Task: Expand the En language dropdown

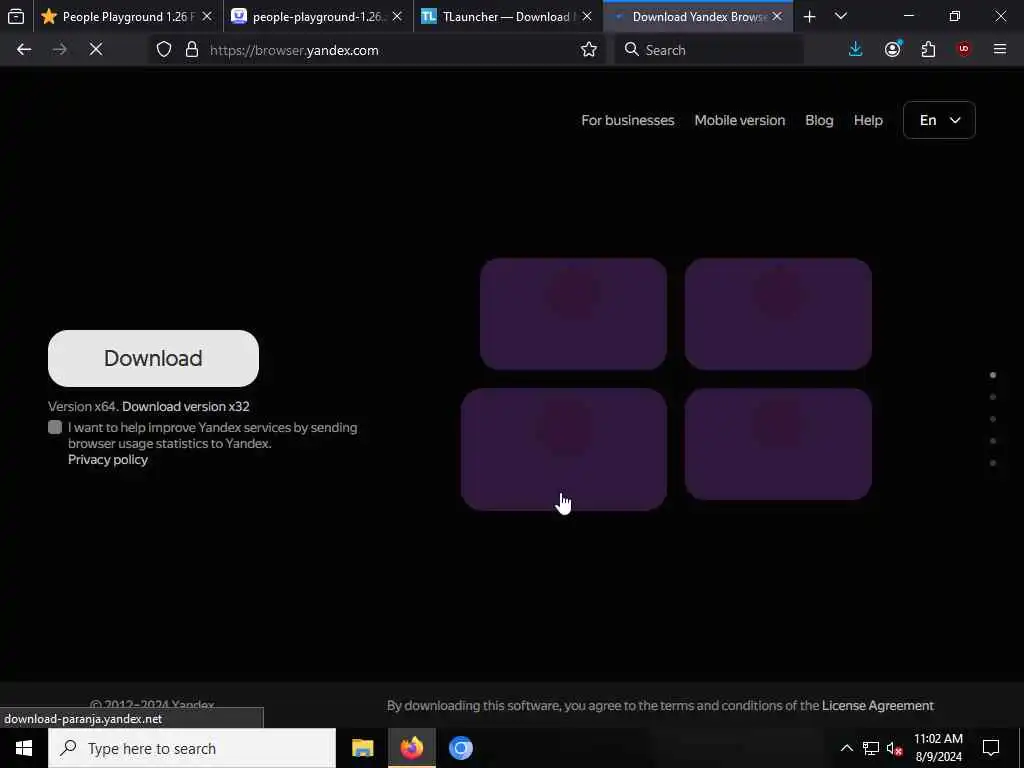Action: pyautogui.click(x=939, y=120)
